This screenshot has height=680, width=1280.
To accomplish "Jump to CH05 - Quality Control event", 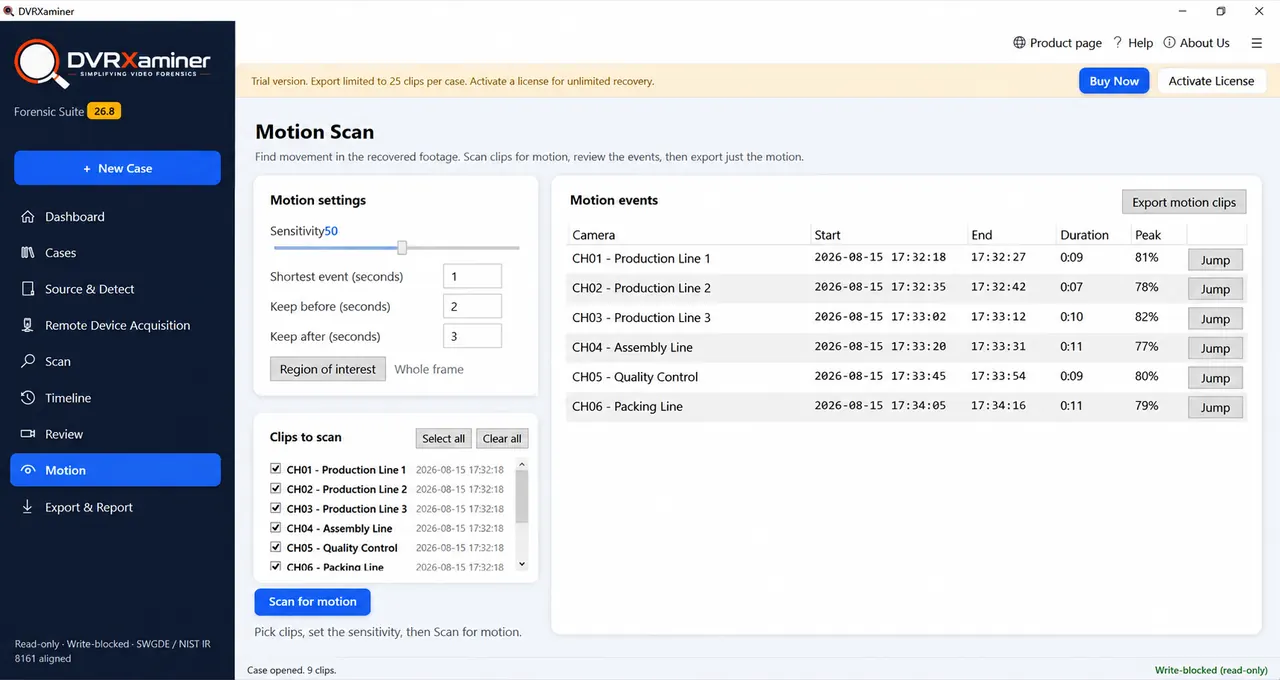I will [1215, 378].
